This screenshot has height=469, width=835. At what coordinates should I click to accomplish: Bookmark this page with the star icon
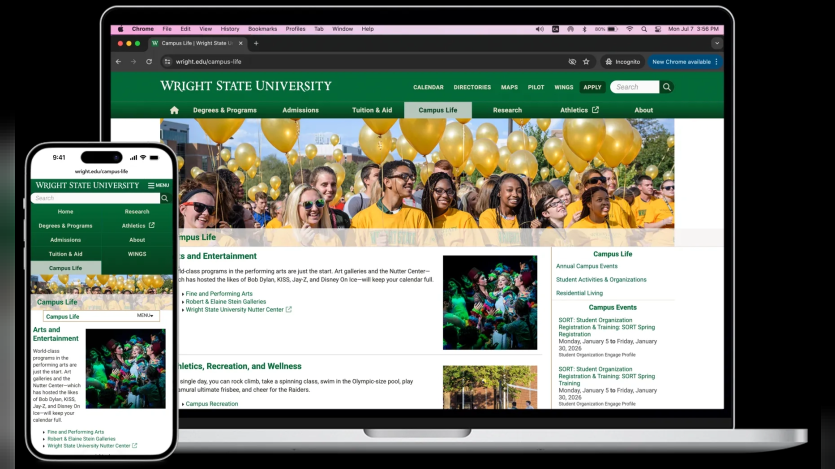coord(586,62)
